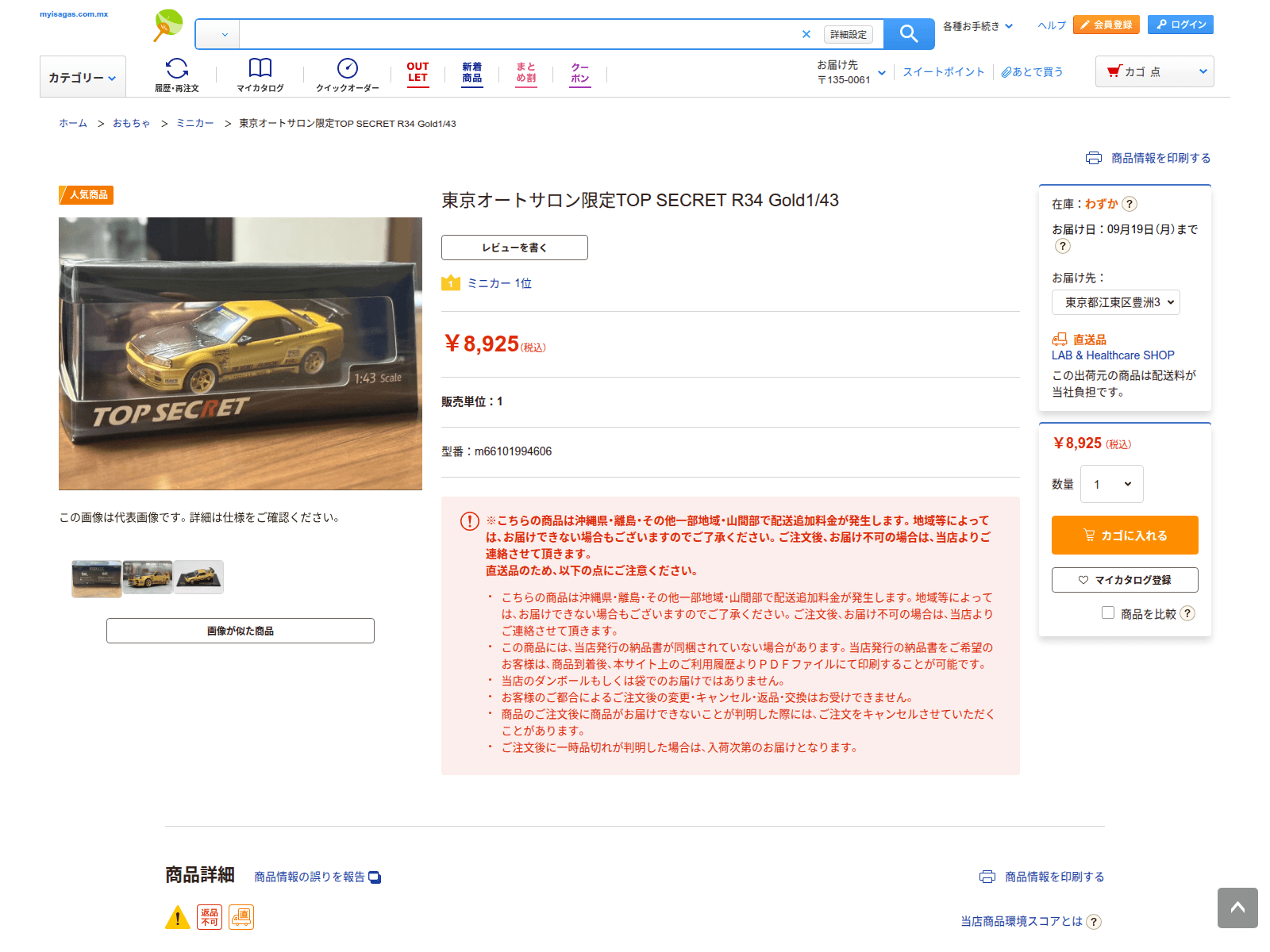The image size is (1270, 952).
Task: Click レビューを書く button
Action: (x=514, y=248)
